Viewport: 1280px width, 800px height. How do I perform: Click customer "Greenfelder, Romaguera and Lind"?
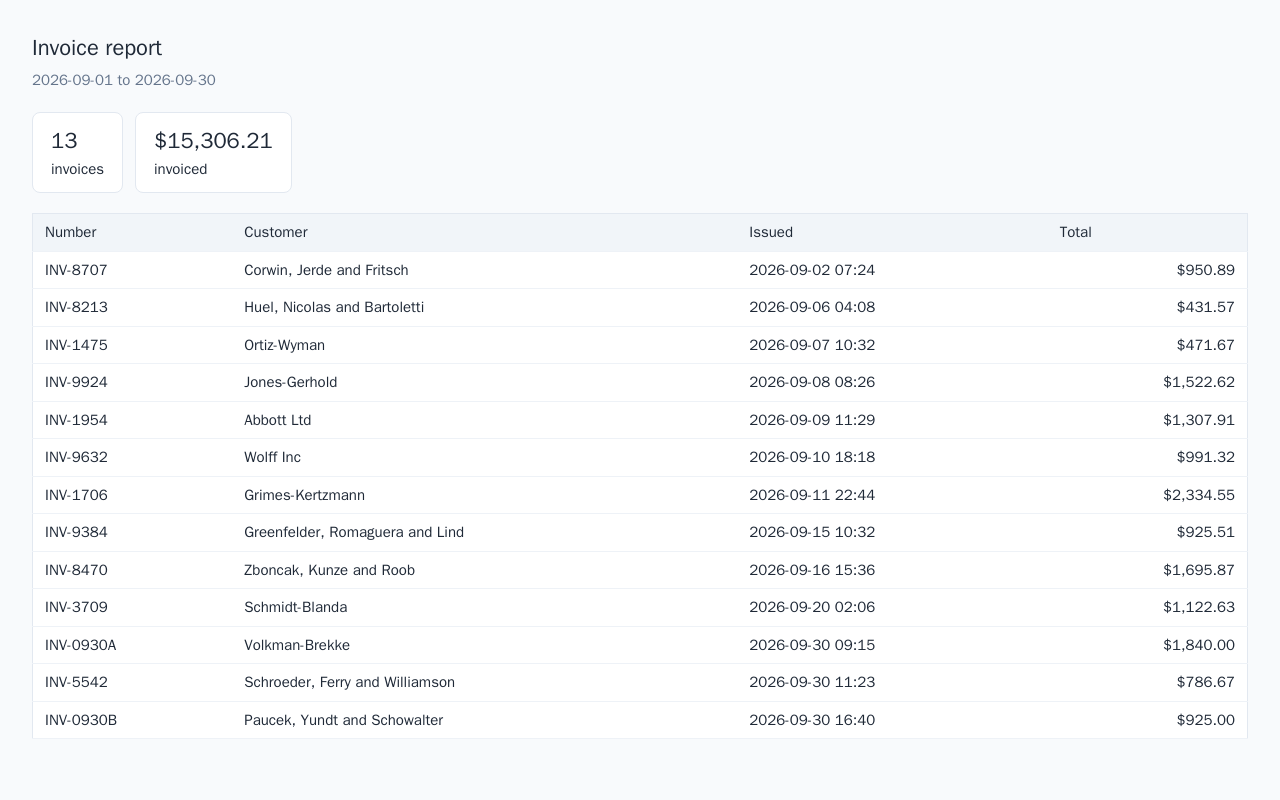tap(354, 532)
